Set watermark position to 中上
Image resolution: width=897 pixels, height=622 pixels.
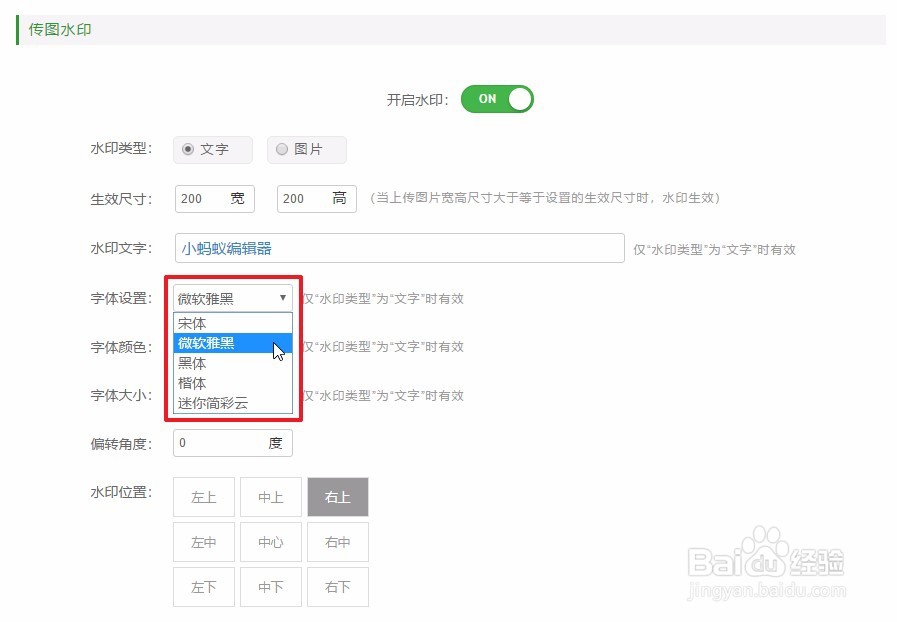click(270, 496)
